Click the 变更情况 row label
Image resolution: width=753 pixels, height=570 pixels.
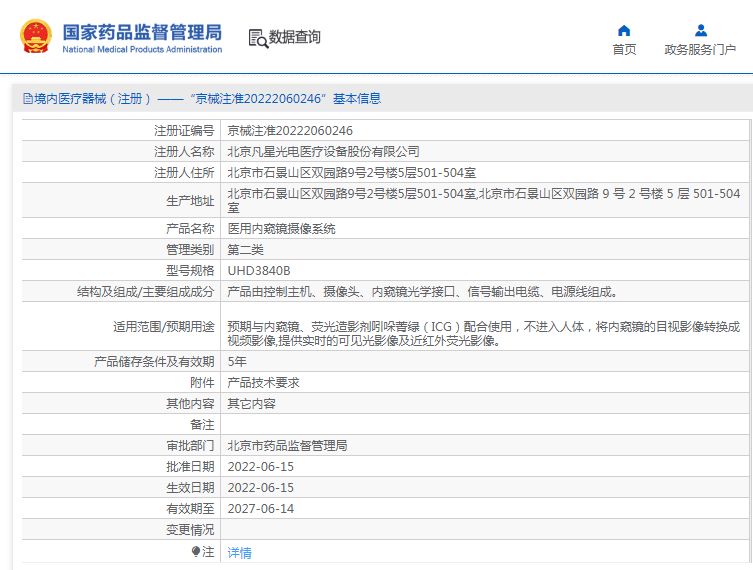[190, 530]
